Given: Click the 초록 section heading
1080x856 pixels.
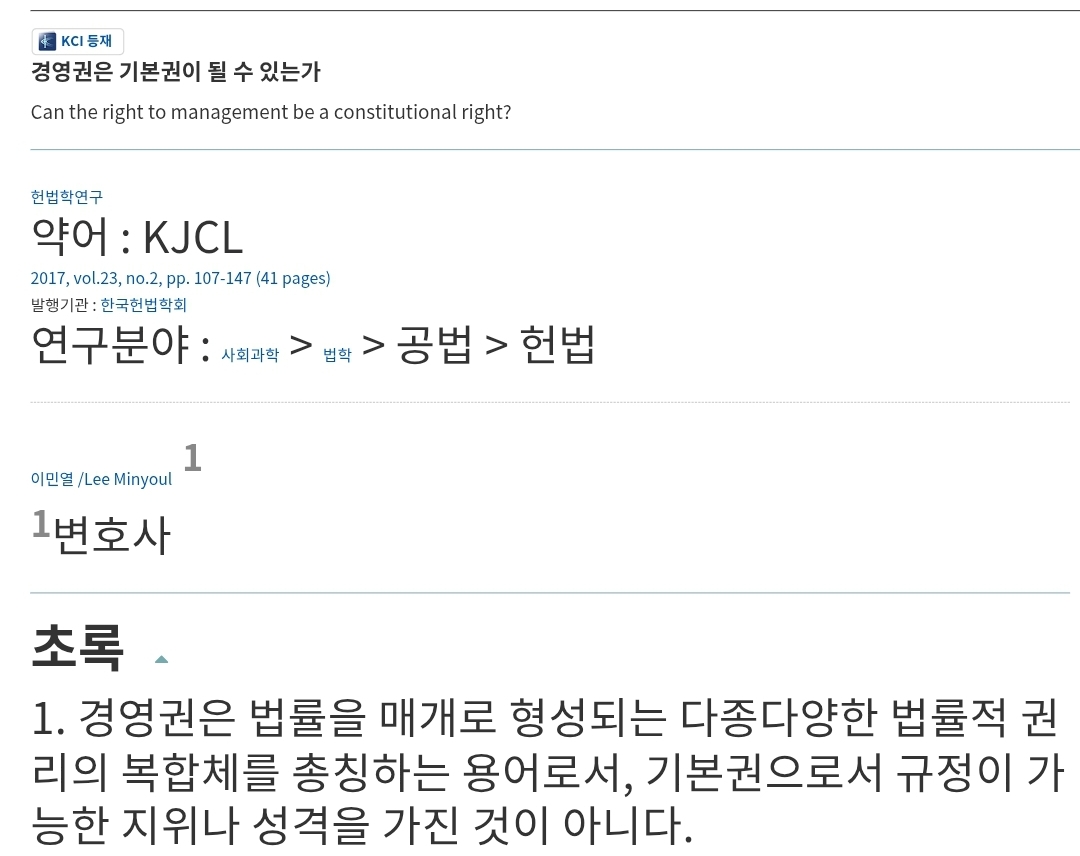Looking at the screenshot, I should [x=78, y=647].
